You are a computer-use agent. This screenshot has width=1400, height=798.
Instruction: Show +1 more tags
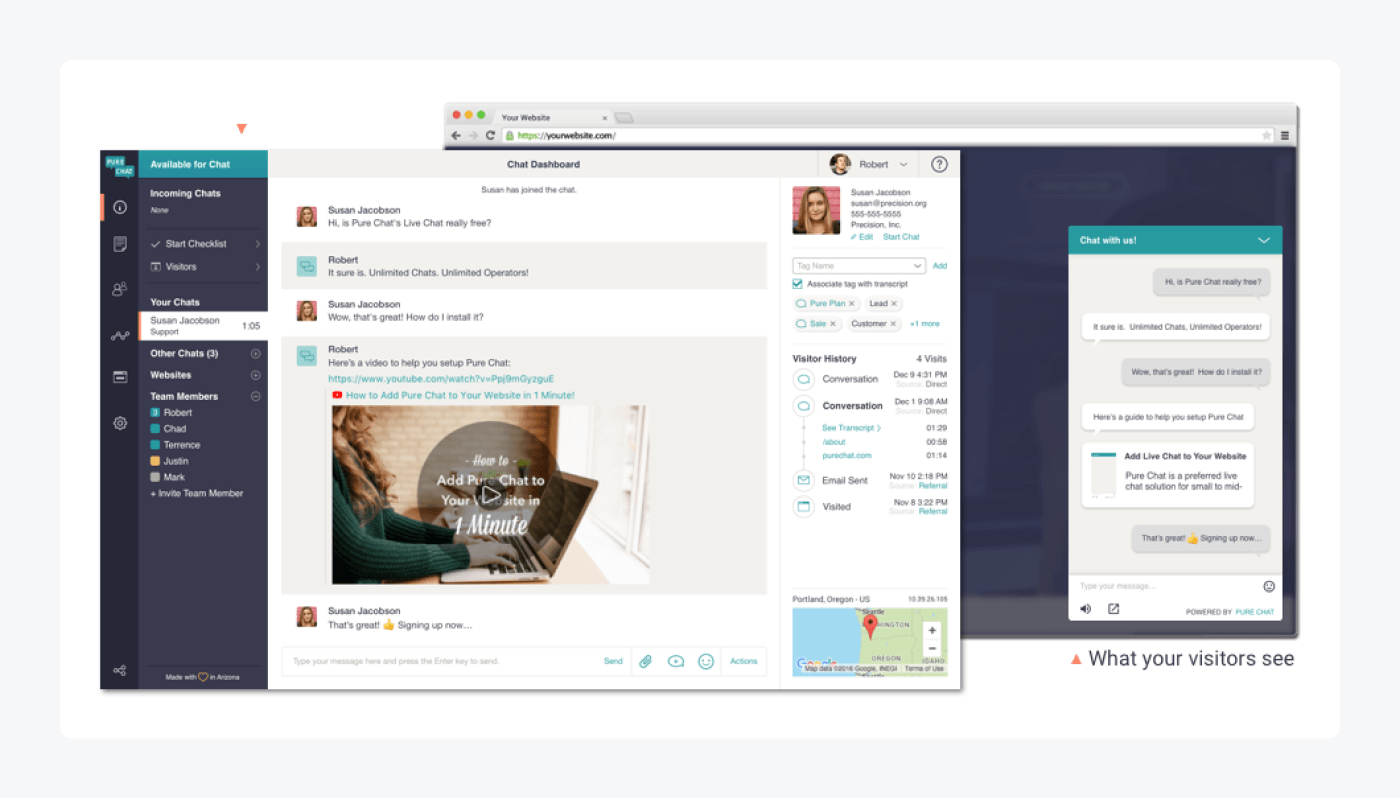(925, 324)
